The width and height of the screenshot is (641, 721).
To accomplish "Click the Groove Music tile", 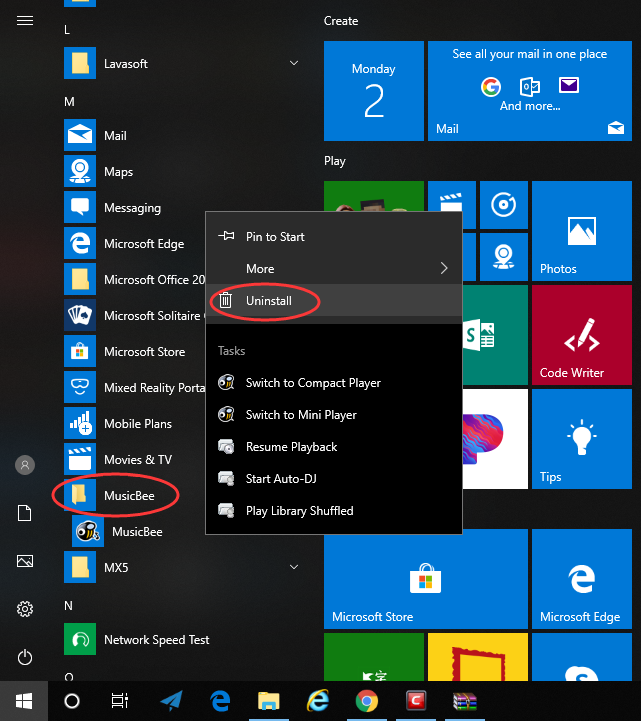I will point(504,205).
